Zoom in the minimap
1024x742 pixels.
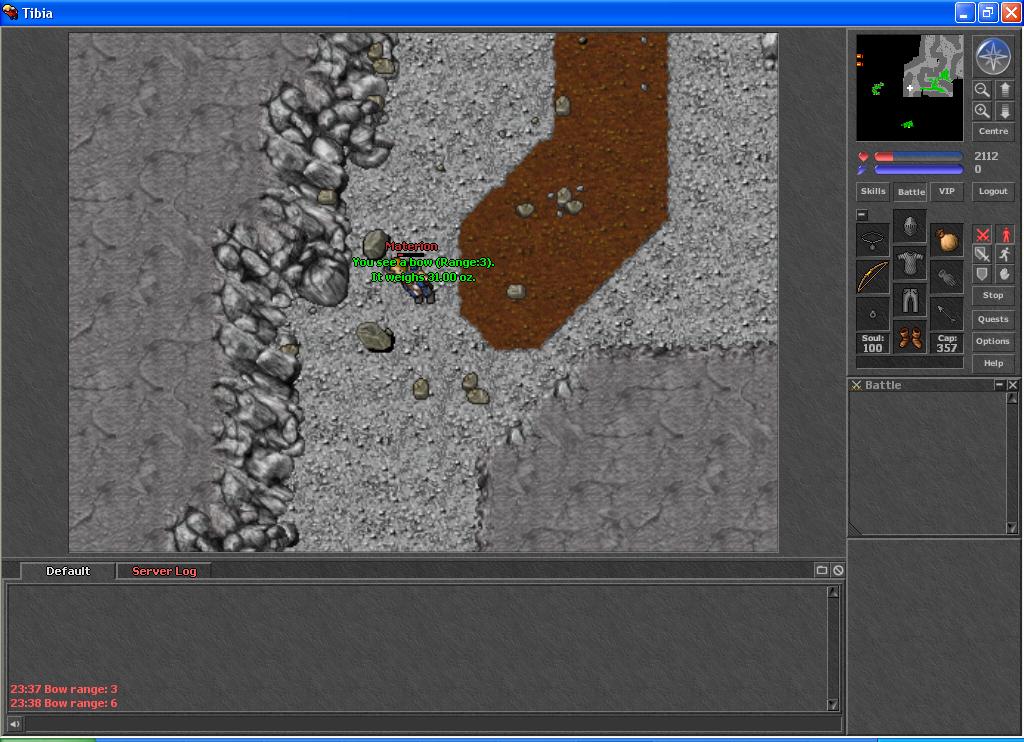click(x=981, y=110)
